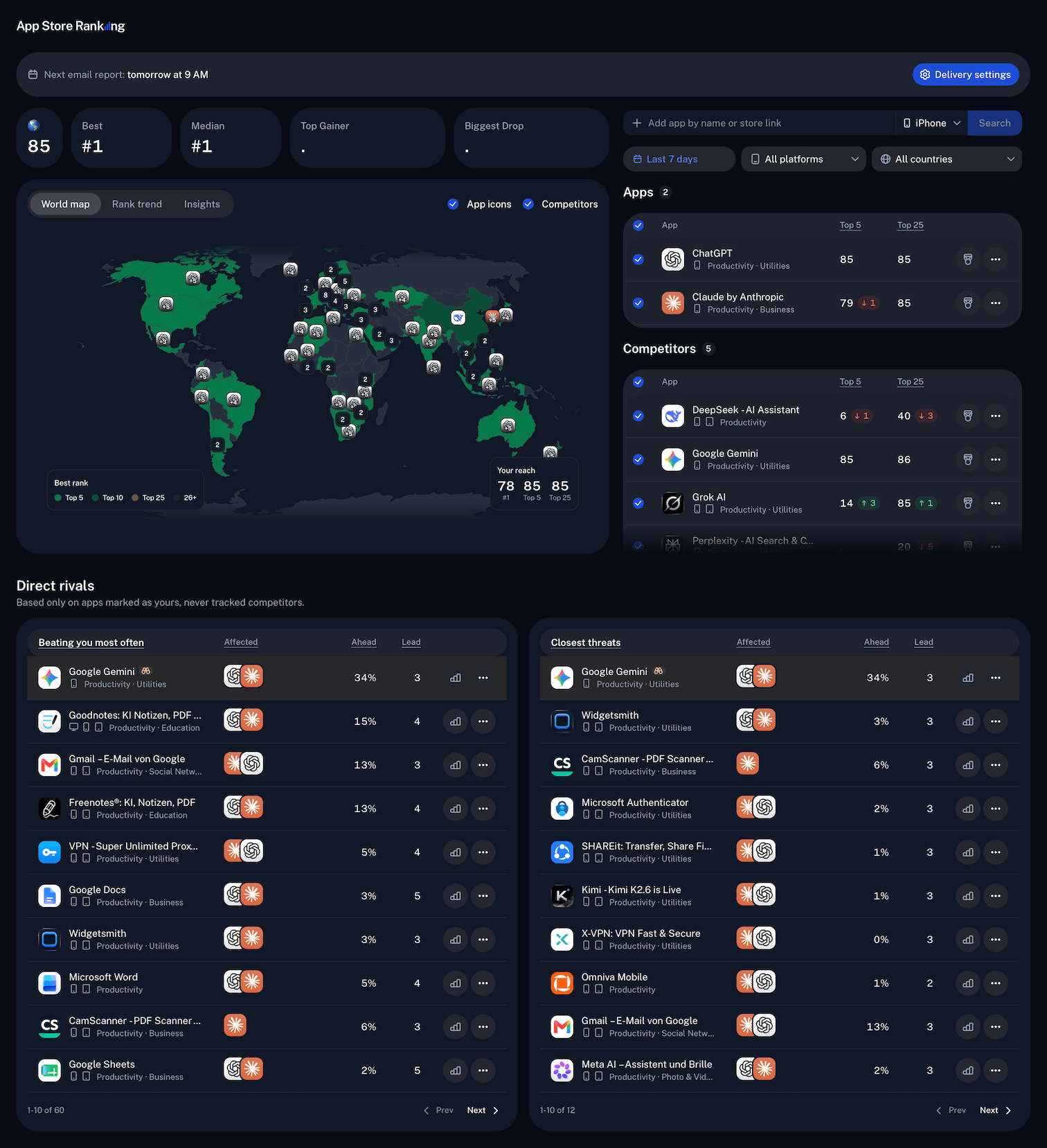The height and width of the screenshot is (1148, 1047).
Task: Open more options for Grok AI
Action: coord(996,503)
